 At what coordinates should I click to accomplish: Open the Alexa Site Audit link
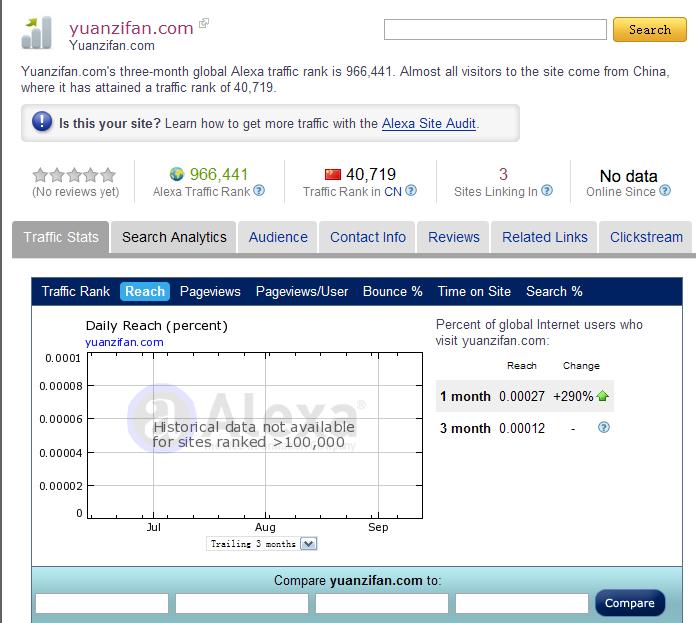click(429, 124)
